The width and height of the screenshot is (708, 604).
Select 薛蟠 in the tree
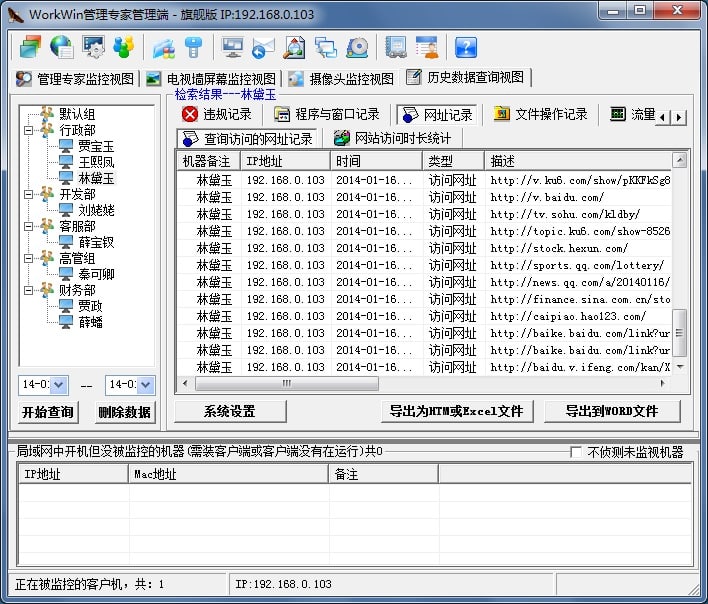pyautogui.click(x=90, y=322)
